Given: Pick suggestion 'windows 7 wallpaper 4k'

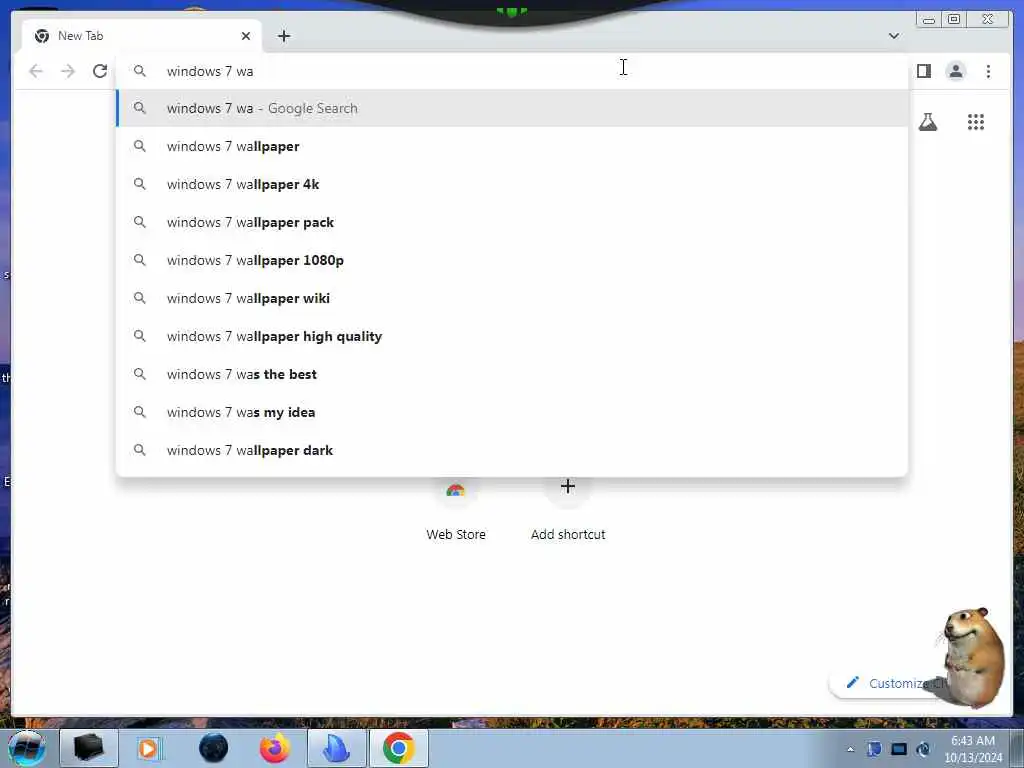Looking at the screenshot, I should pyautogui.click(x=511, y=184).
